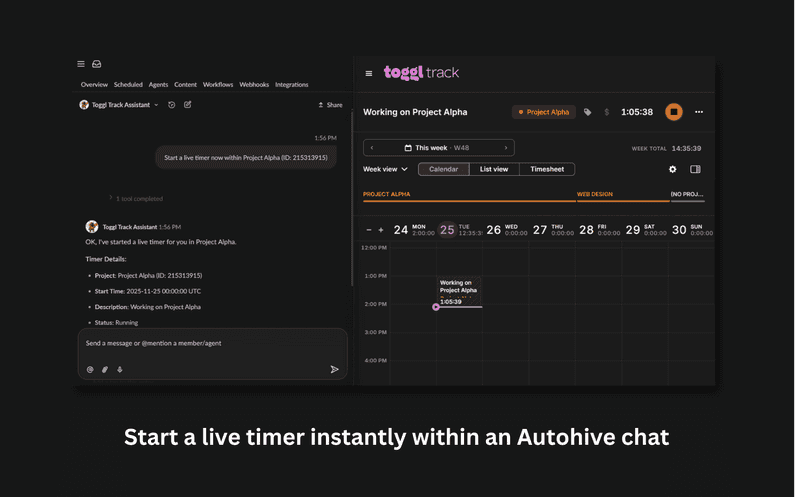Open the chat history clock icon

(x=172, y=105)
